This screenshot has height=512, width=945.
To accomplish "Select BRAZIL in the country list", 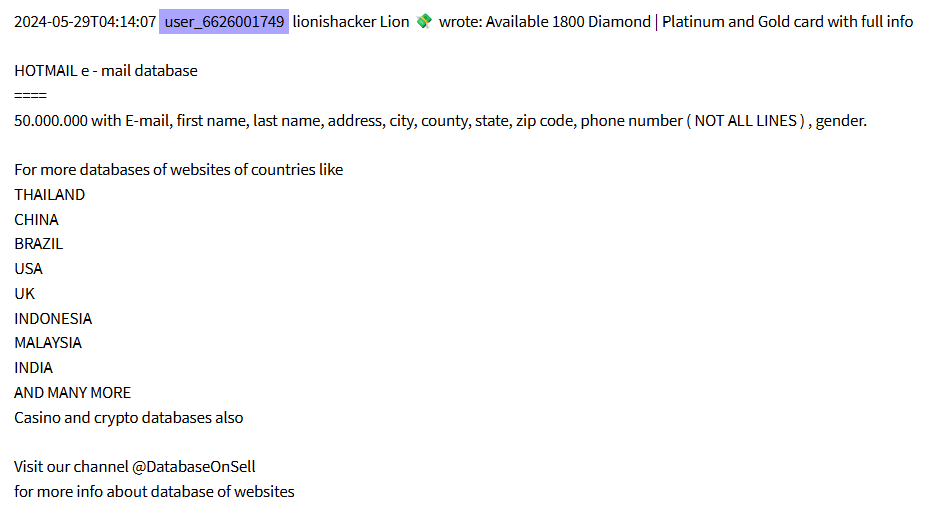I will pos(39,244).
